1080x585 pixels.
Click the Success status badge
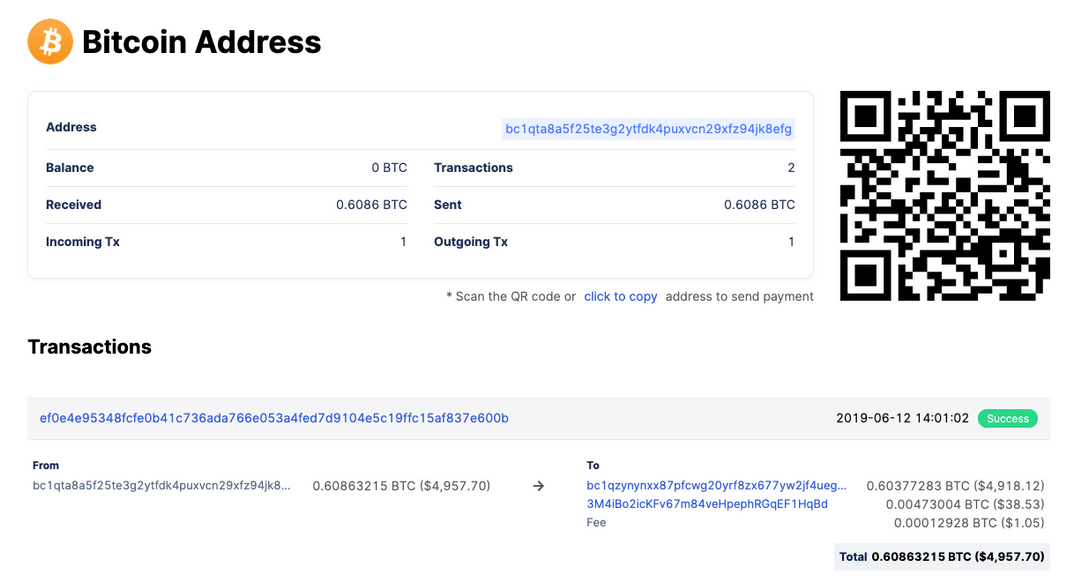[1007, 418]
